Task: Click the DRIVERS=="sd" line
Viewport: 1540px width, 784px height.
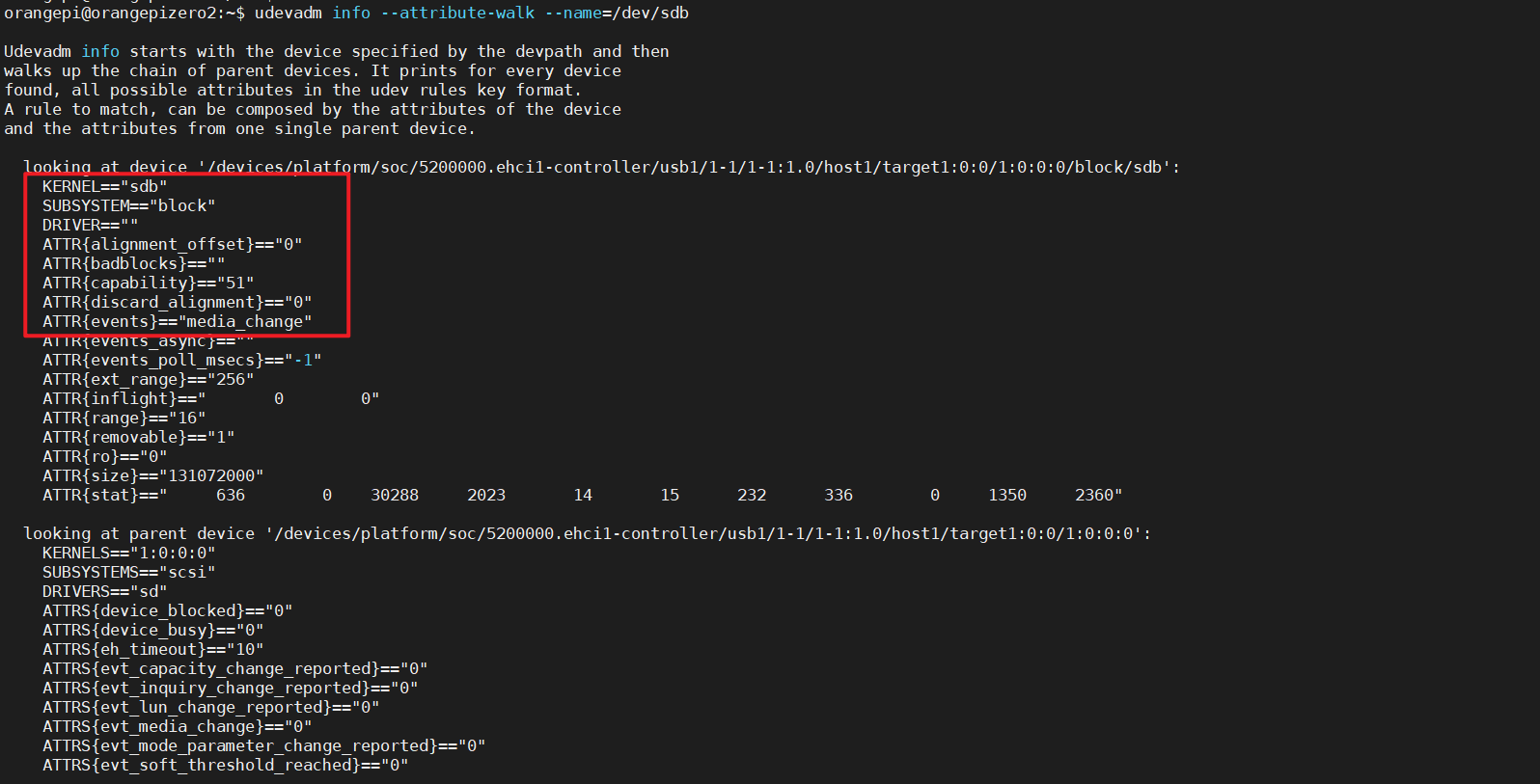Action: 104,591
